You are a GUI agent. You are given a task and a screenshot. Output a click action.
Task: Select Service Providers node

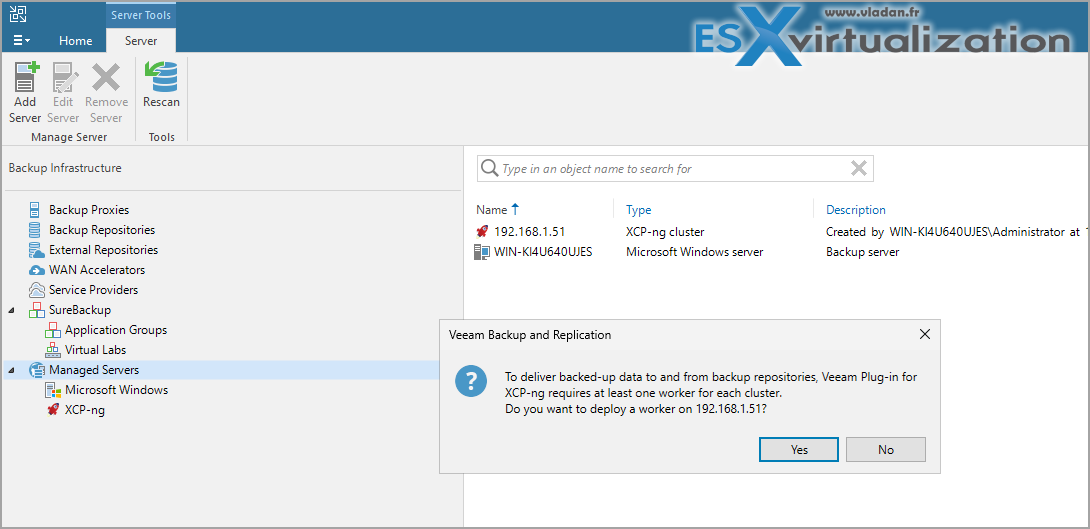point(93,290)
